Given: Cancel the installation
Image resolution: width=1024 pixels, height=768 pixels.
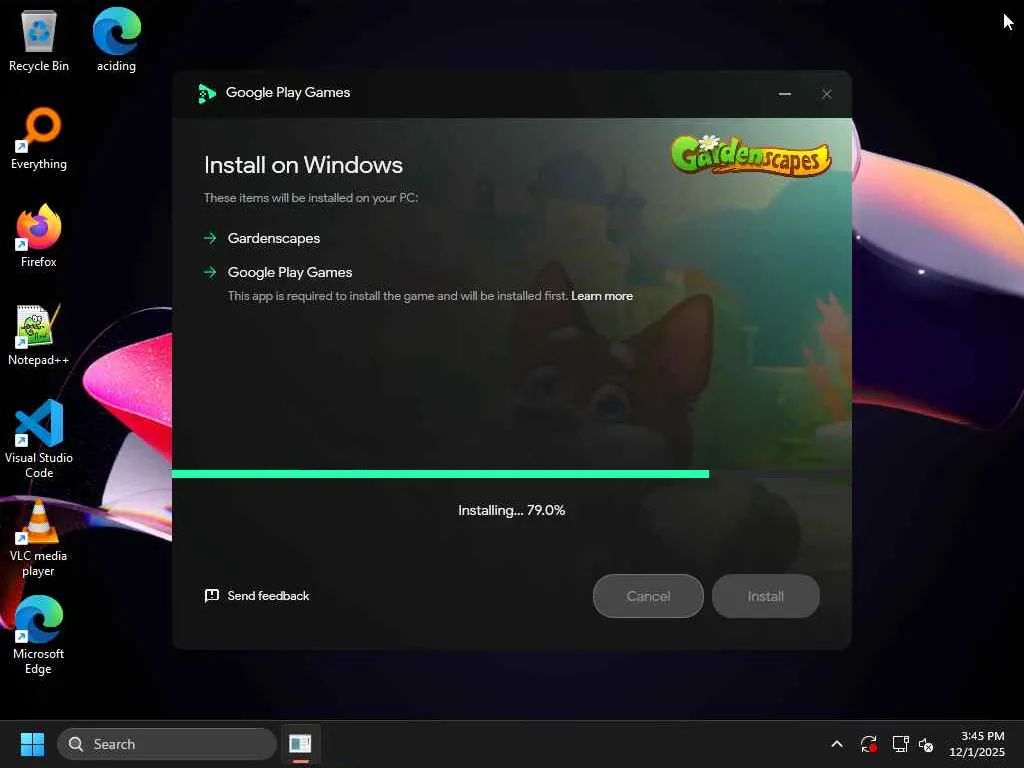Looking at the screenshot, I should point(648,596).
